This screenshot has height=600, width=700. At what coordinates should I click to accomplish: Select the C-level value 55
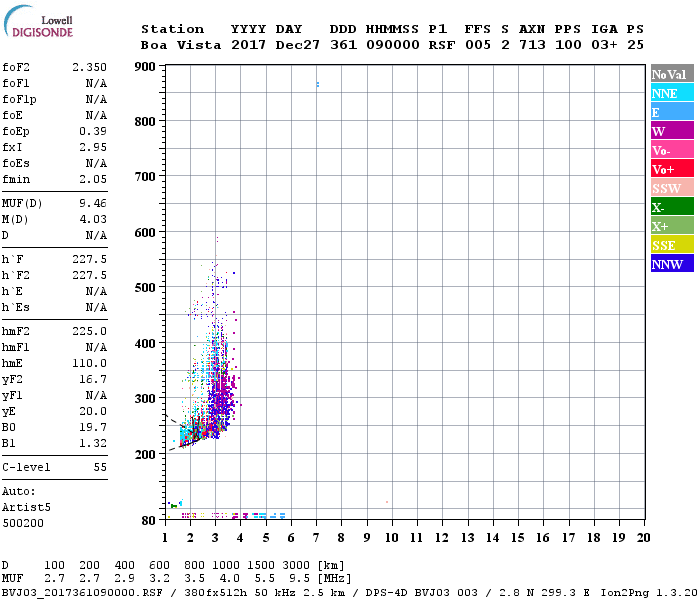click(x=100, y=467)
